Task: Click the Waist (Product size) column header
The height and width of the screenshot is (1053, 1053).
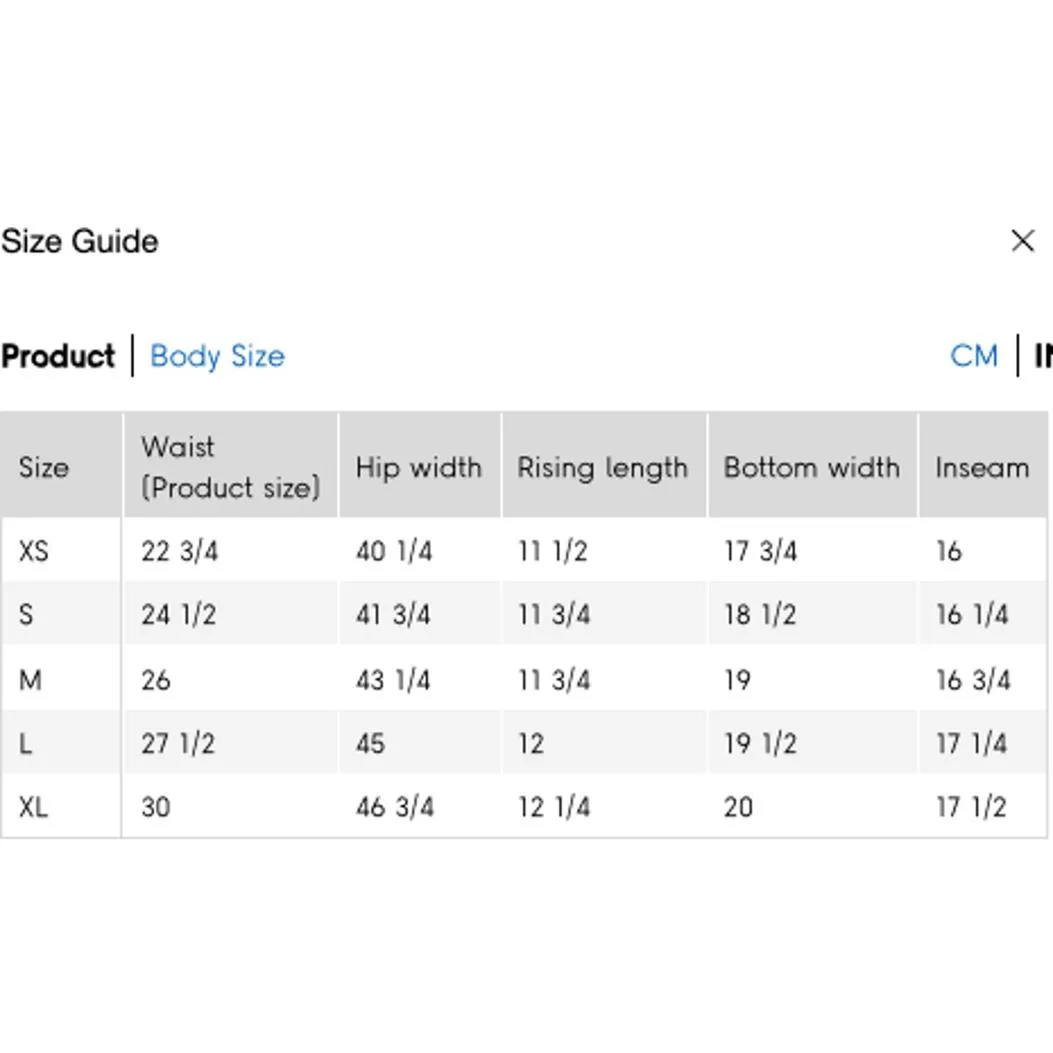Action: [230, 467]
